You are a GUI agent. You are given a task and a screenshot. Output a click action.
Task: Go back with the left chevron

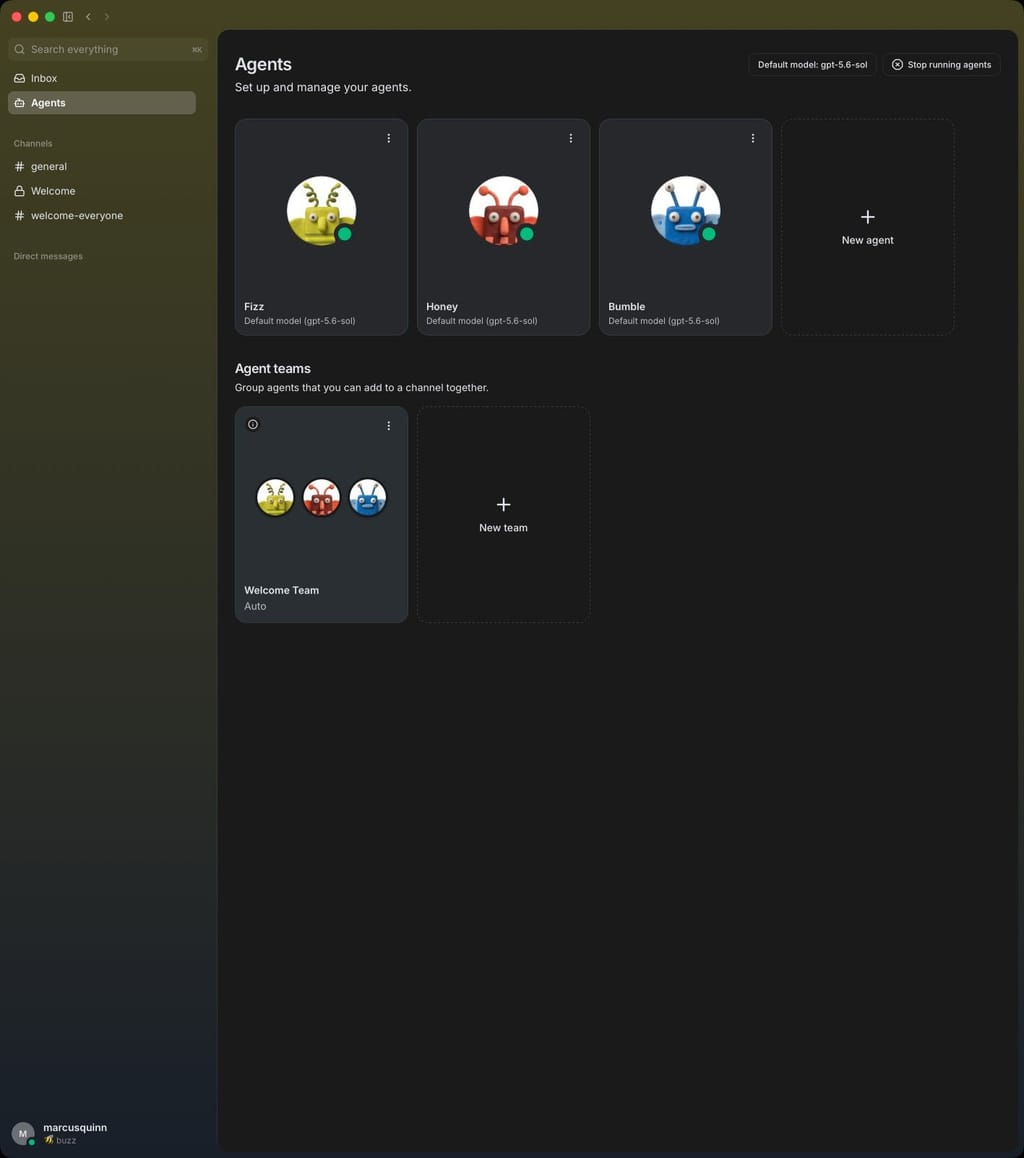88,16
